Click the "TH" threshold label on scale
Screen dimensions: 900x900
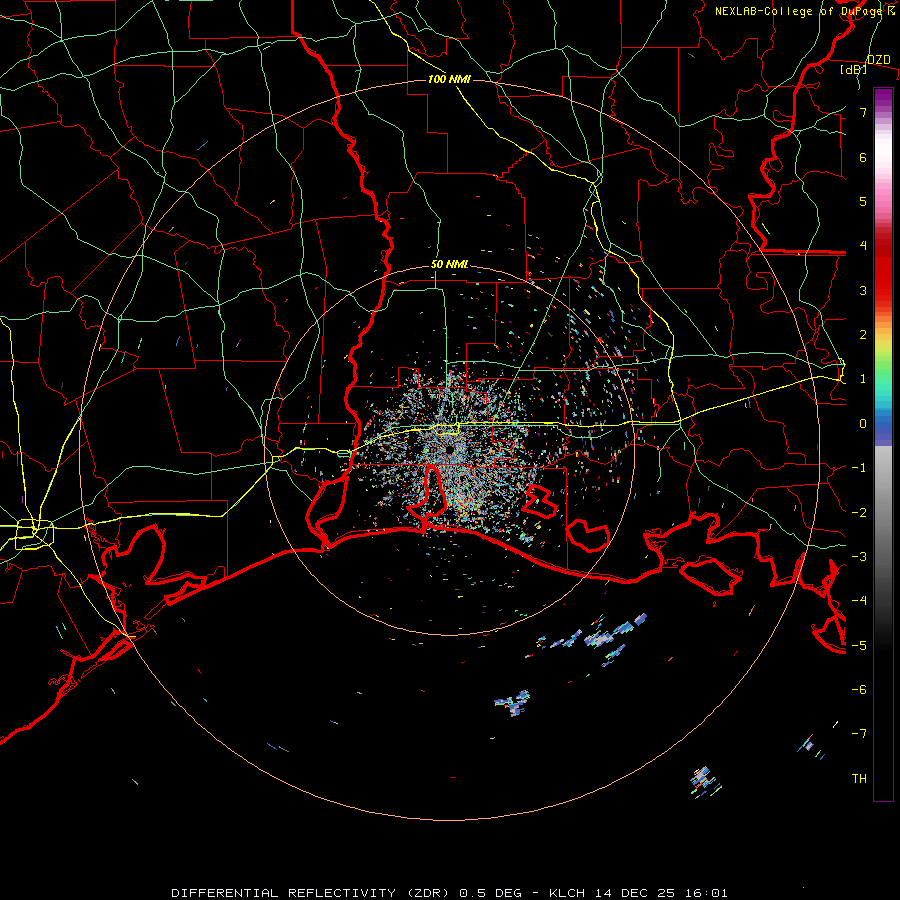point(859,779)
